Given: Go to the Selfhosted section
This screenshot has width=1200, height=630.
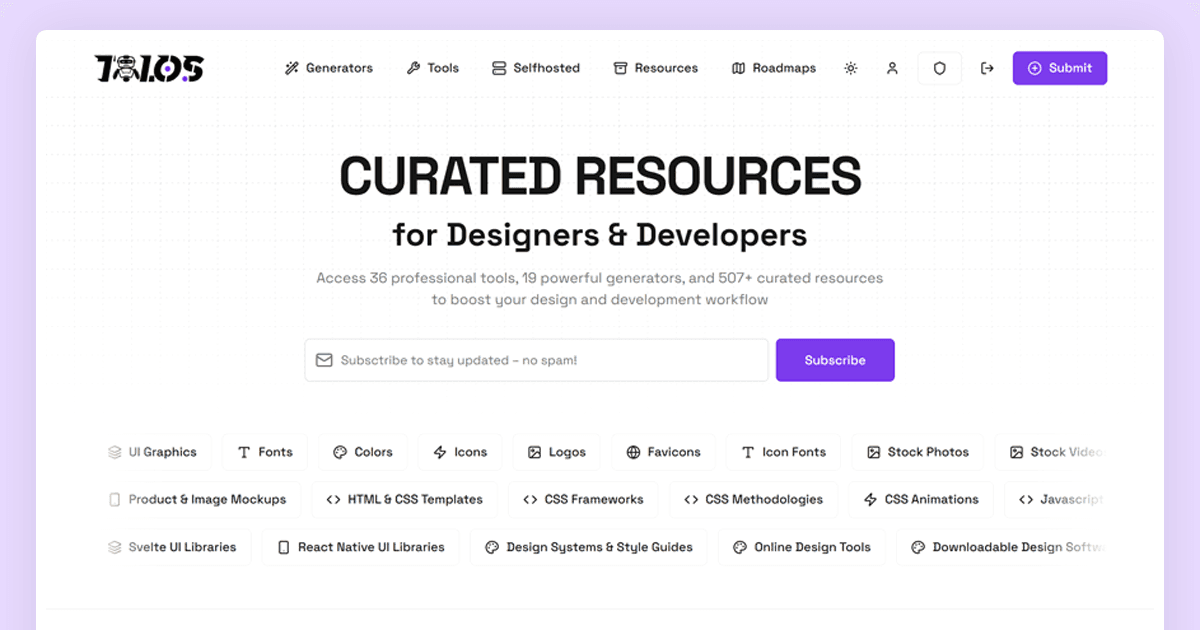Looking at the screenshot, I should pyautogui.click(x=536, y=68).
